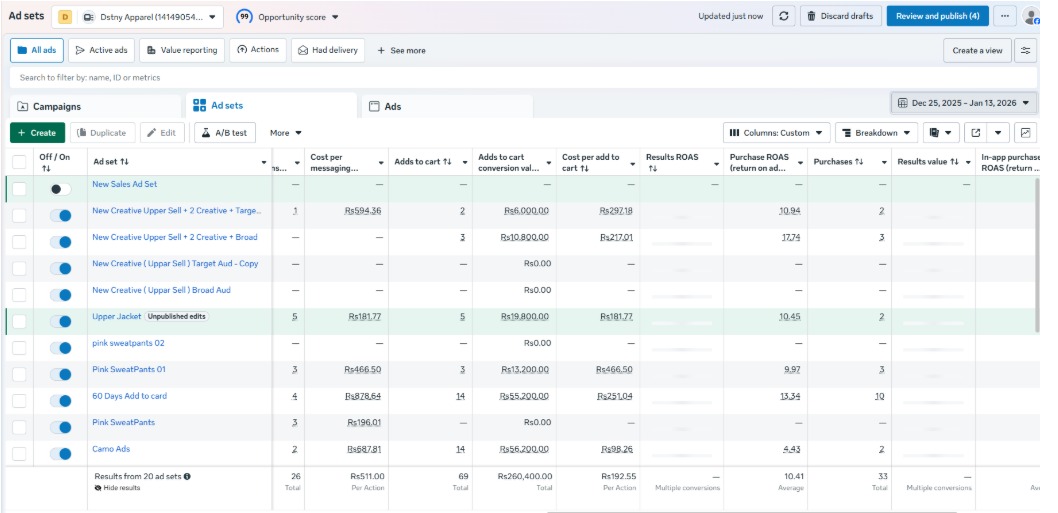Open the view settings sliders icon

coord(1026,51)
